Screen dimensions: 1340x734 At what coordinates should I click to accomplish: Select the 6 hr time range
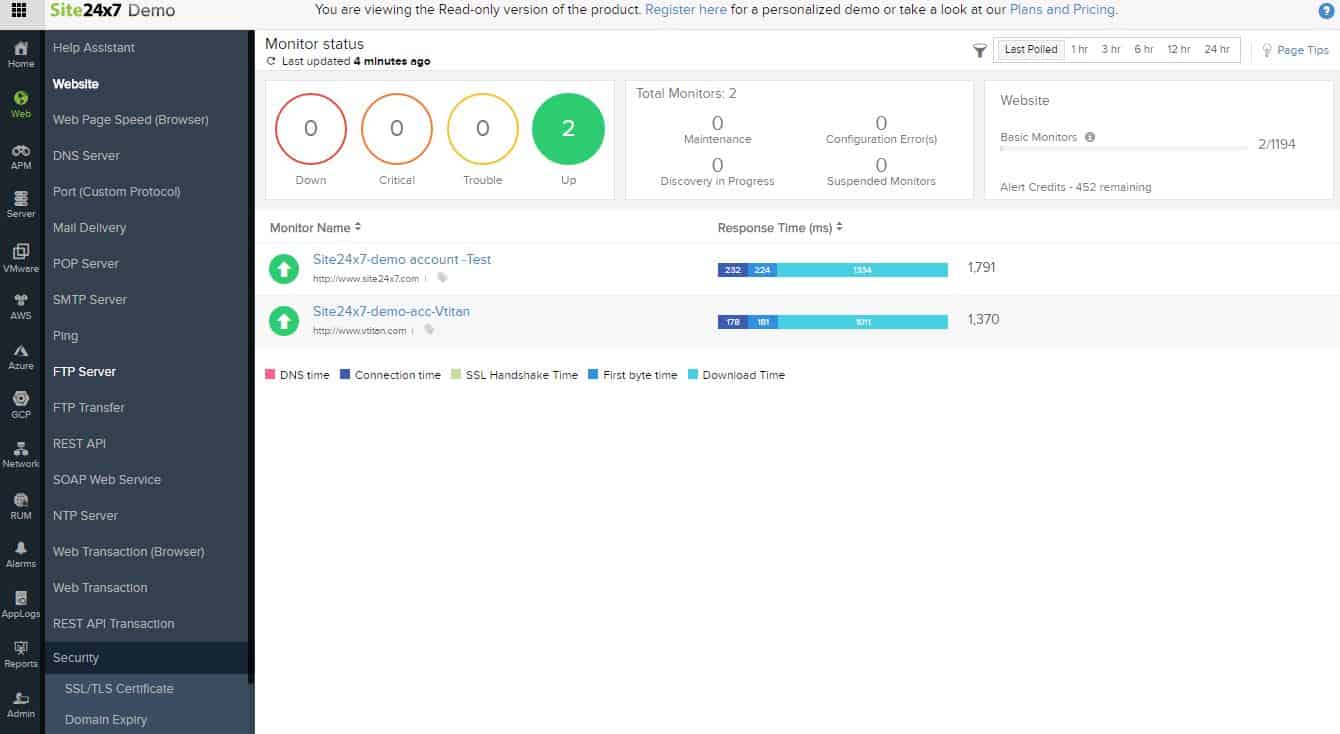tap(1144, 49)
